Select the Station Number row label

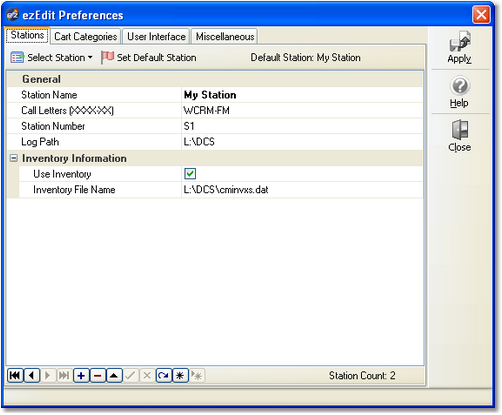[x=53, y=126]
